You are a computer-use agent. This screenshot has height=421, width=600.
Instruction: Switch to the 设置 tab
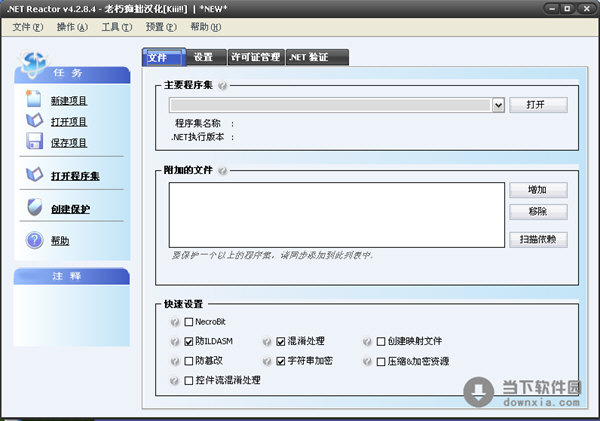click(x=207, y=57)
